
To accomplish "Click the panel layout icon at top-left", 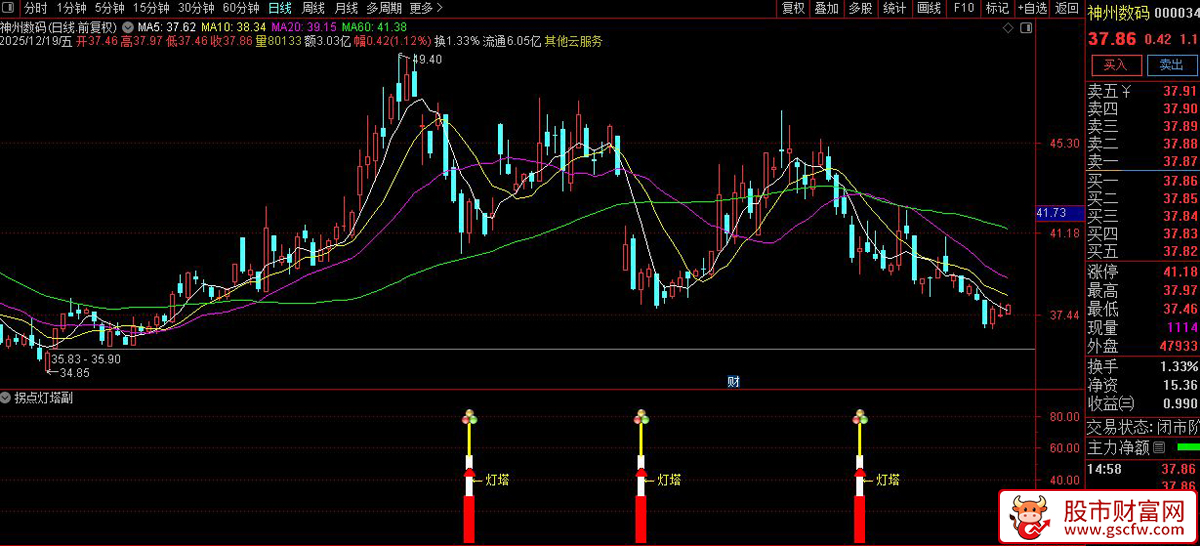I will pos(10,8).
